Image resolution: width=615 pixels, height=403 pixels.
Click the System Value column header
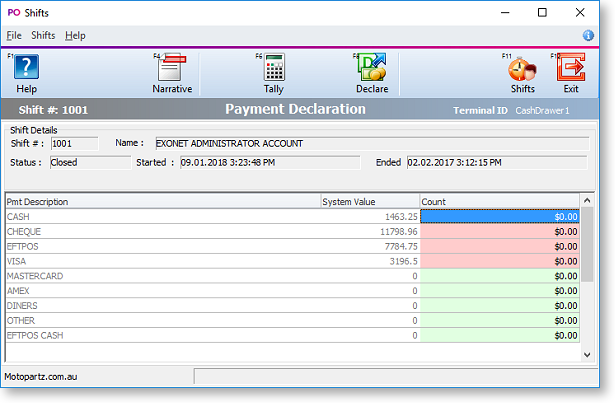368,201
